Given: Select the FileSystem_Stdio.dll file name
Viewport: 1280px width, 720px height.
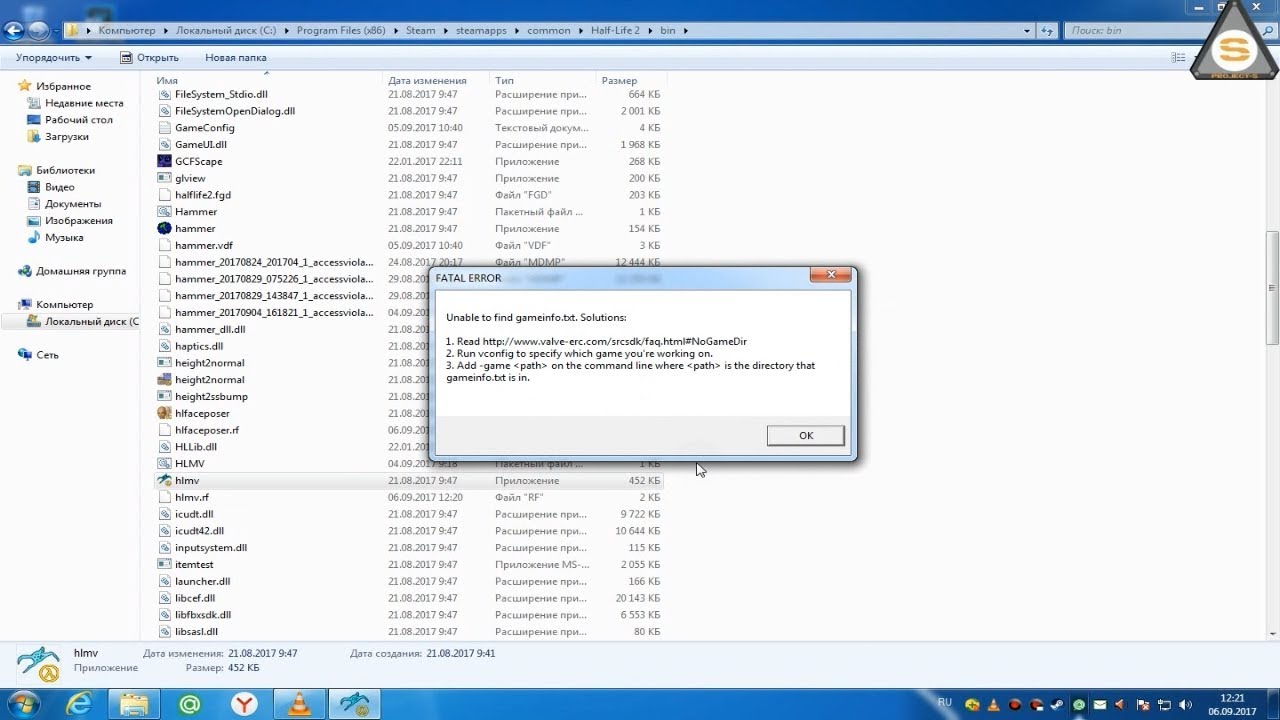Looking at the screenshot, I should click(221, 94).
